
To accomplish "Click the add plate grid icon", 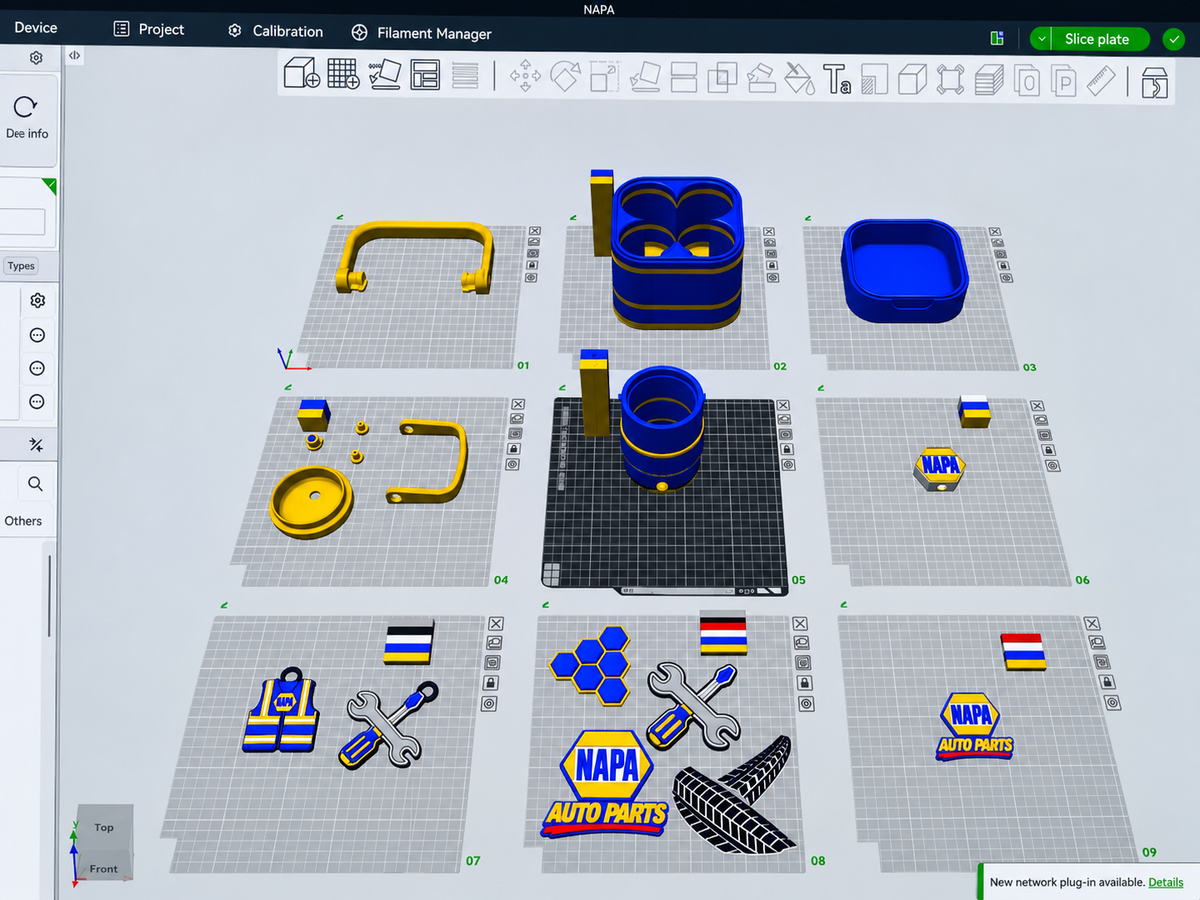I will point(343,75).
